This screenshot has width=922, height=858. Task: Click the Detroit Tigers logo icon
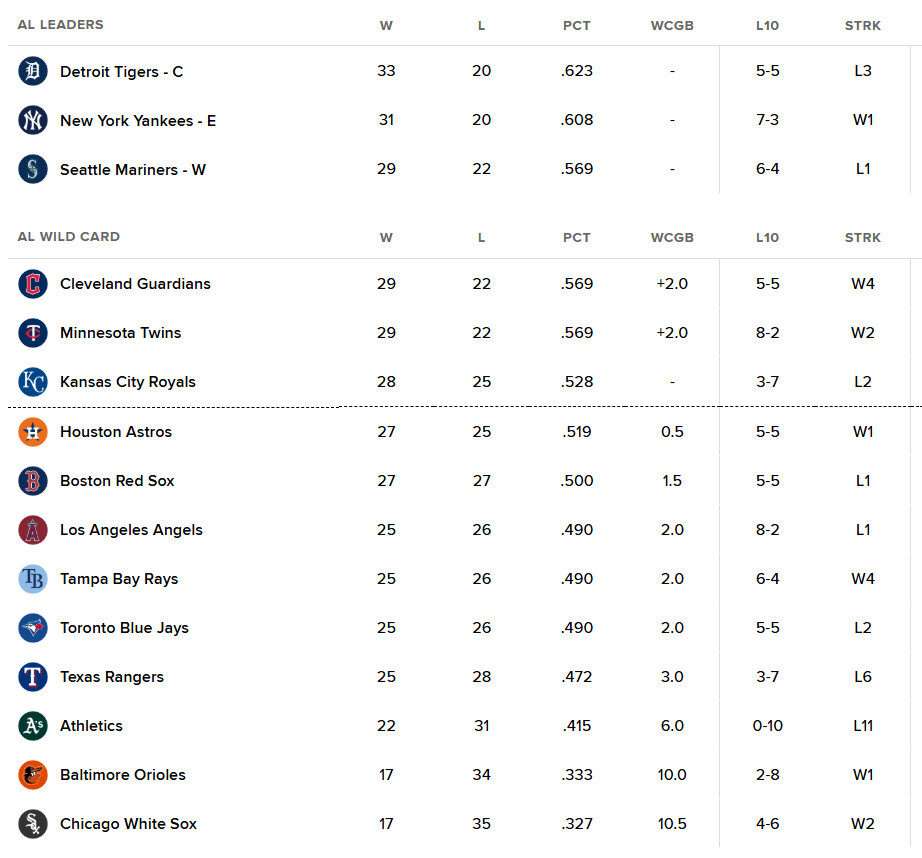(33, 71)
